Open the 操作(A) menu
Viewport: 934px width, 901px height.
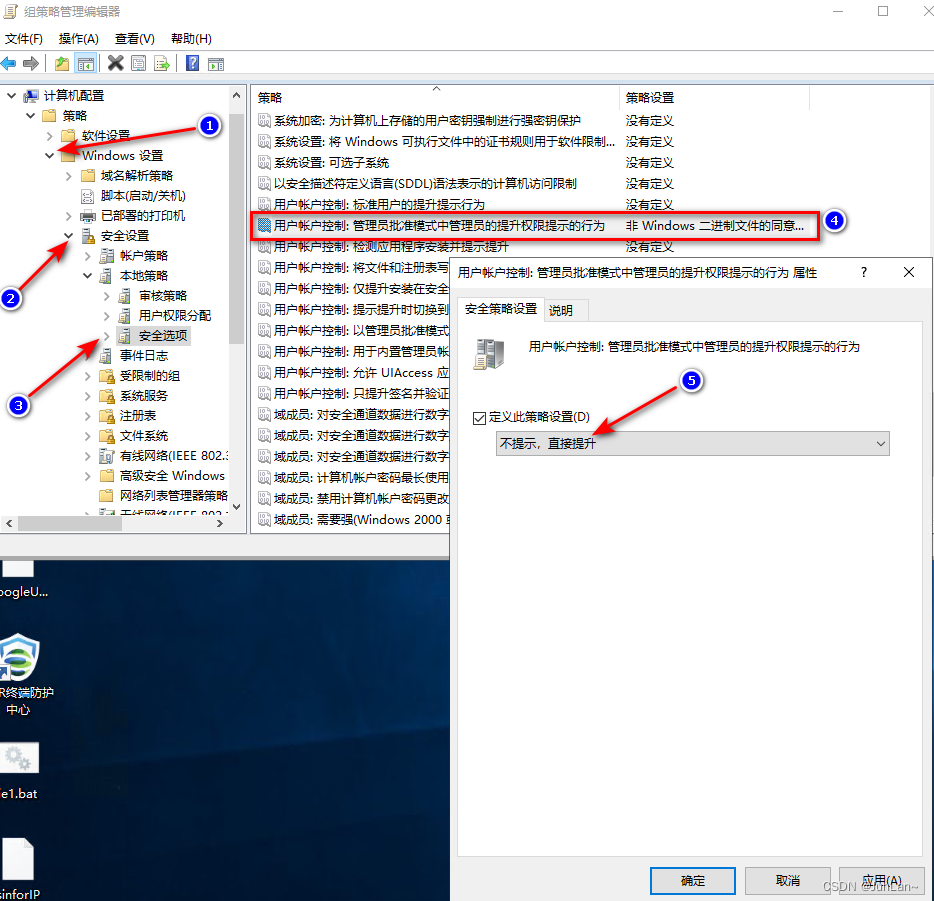pos(79,39)
